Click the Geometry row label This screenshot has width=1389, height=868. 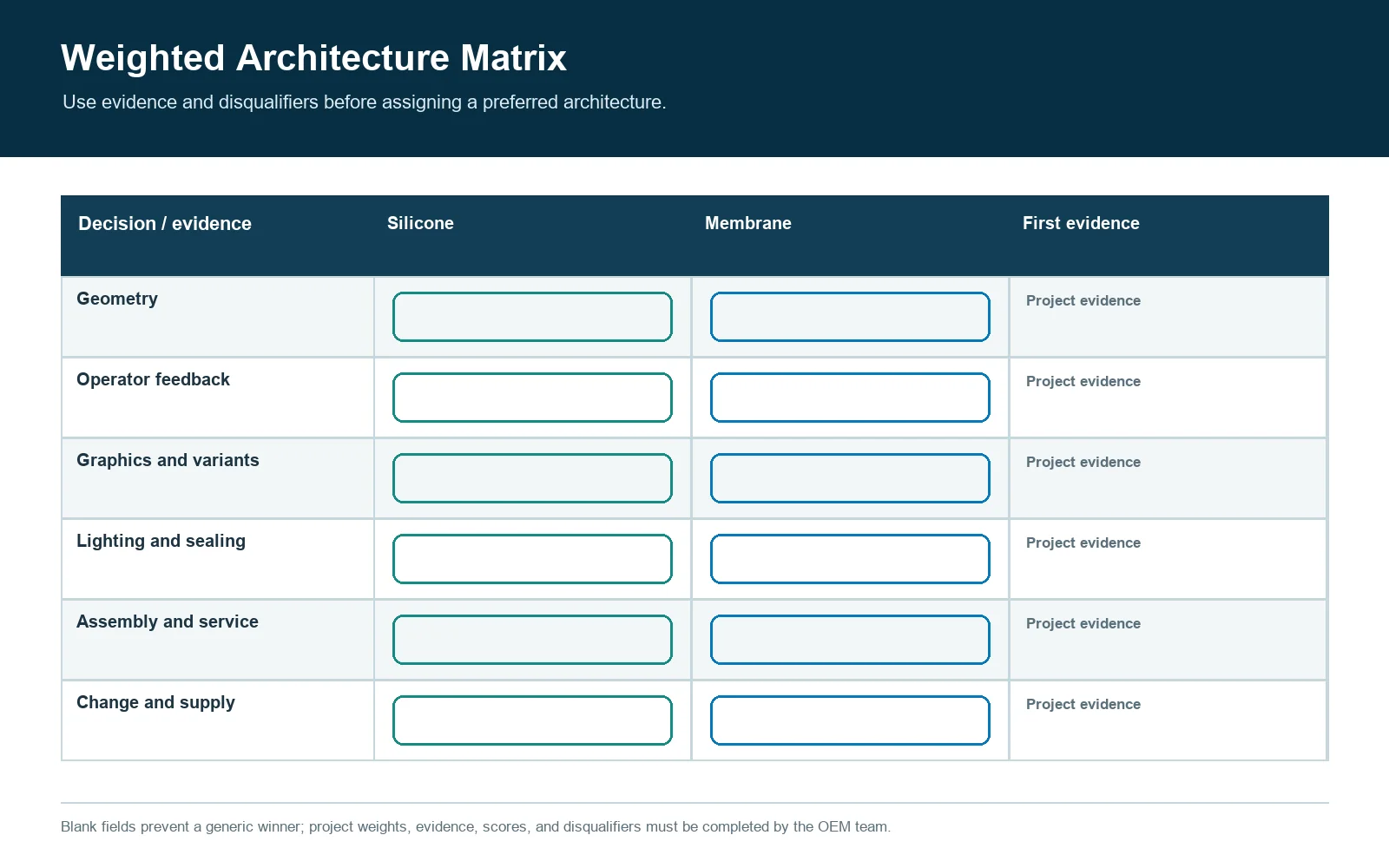coord(117,299)
